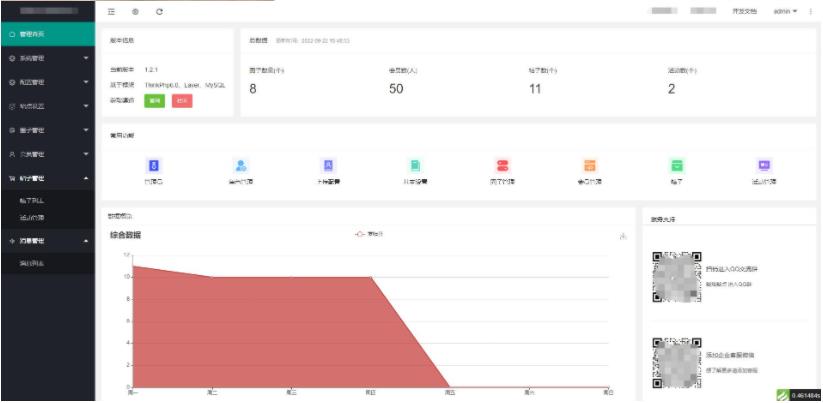Viewport: 823px width, 403px height.
Task: Open the 开发文档 link in top bar
Action: pos(745,11)
